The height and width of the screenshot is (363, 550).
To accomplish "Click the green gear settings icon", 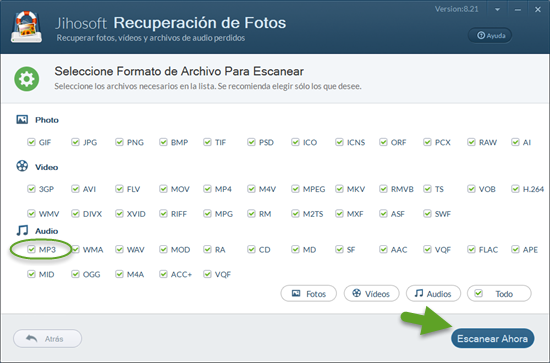I will [27, 79].
